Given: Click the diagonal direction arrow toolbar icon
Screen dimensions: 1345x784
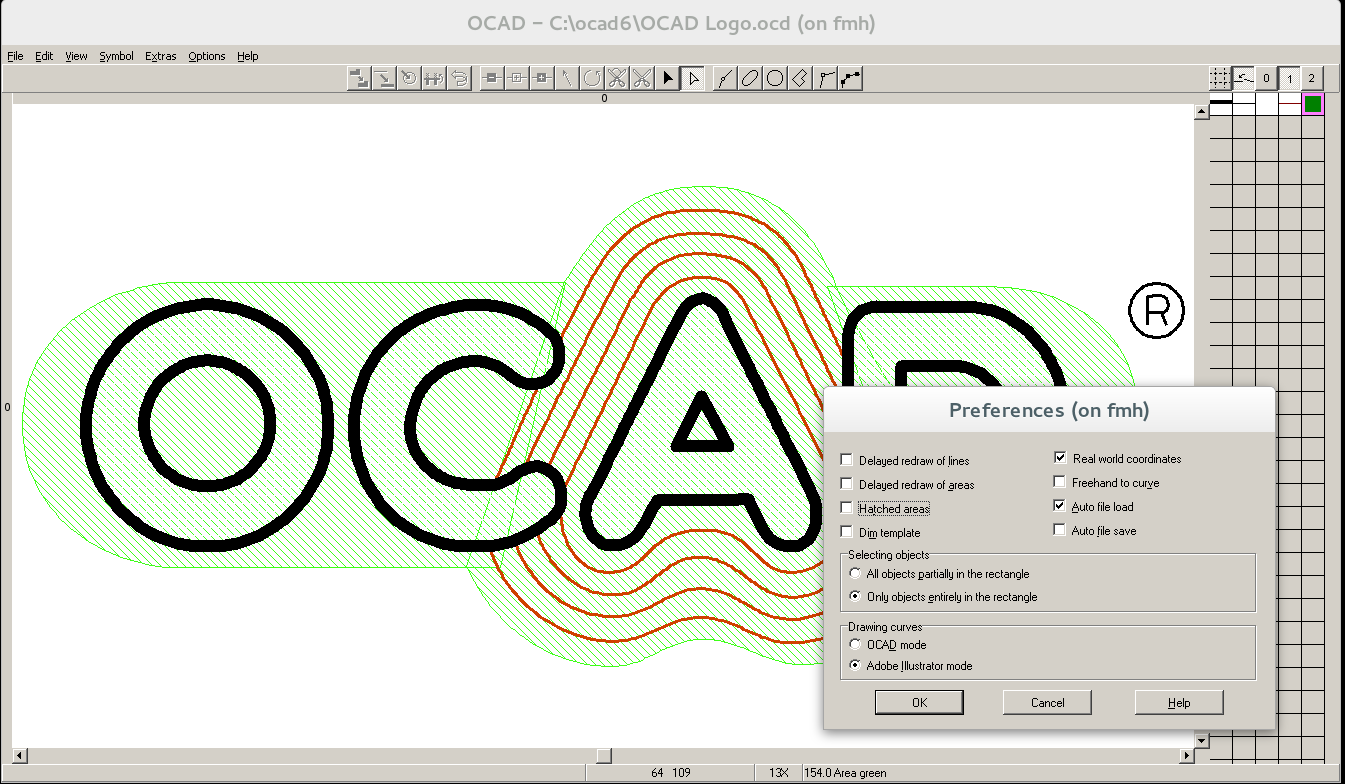Looking at the screenshot, I should [x=567, y=78].
